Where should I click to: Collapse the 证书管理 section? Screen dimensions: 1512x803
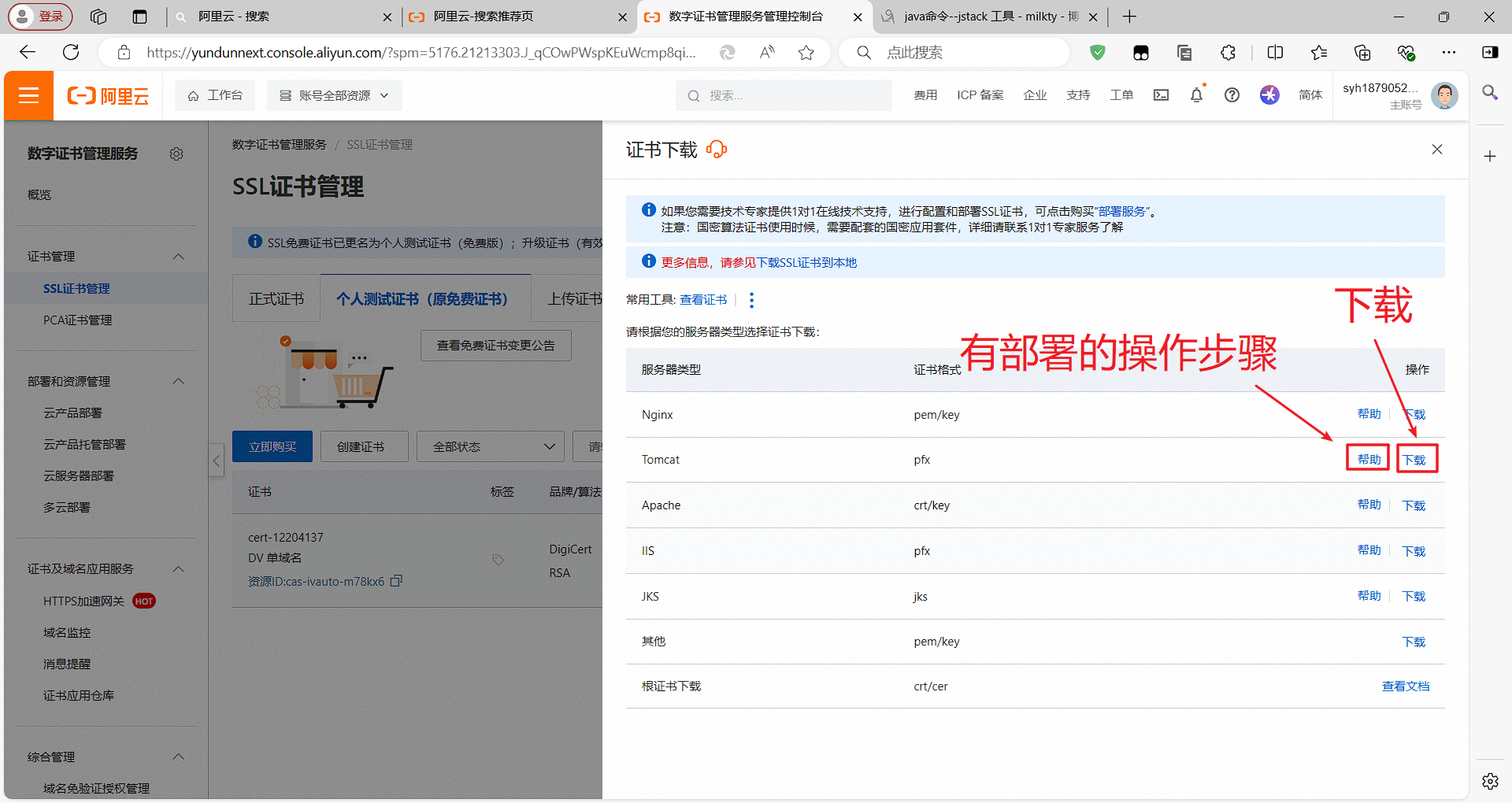click(179, 257)
